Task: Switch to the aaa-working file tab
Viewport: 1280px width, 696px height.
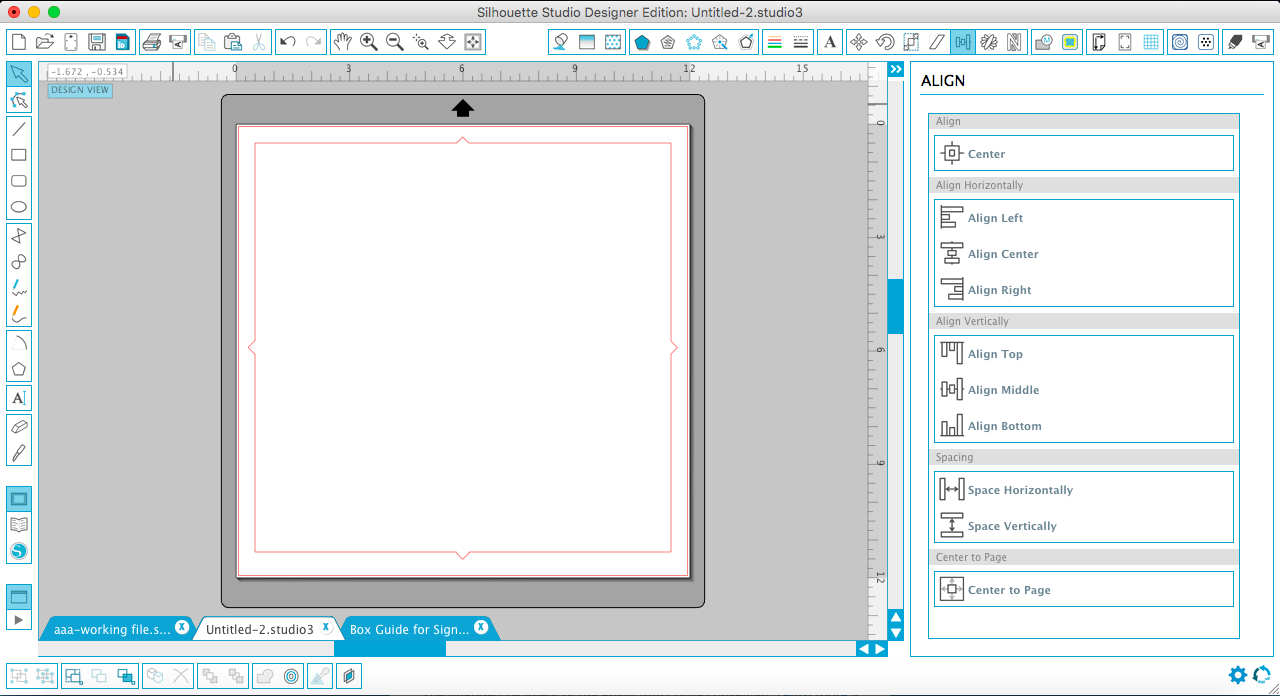Action: point(112,629)
